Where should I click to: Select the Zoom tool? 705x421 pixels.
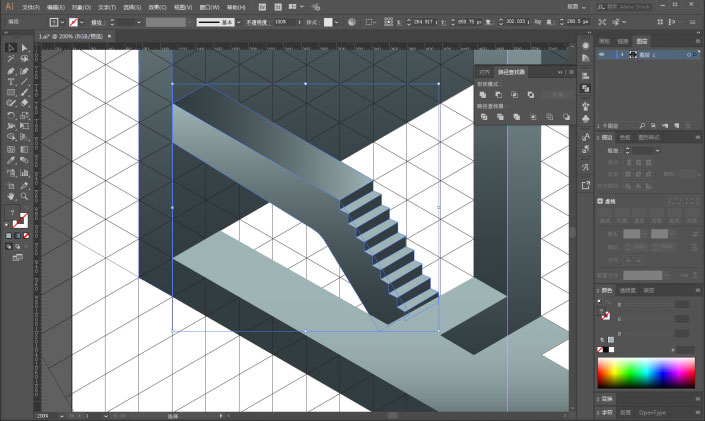pyautogui.click(x=24, y=197)
